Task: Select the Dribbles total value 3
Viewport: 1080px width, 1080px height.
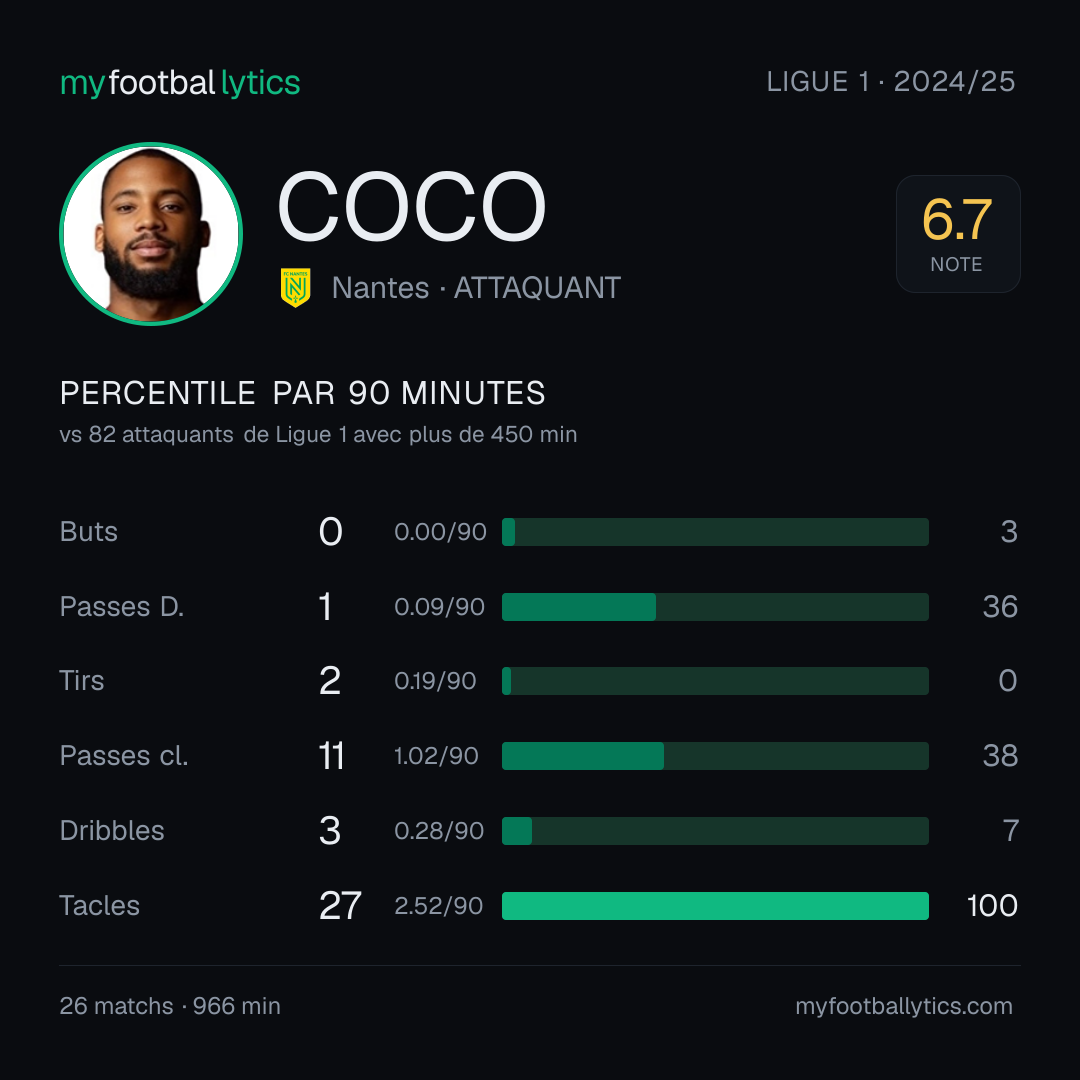Action: coord(330,831)
